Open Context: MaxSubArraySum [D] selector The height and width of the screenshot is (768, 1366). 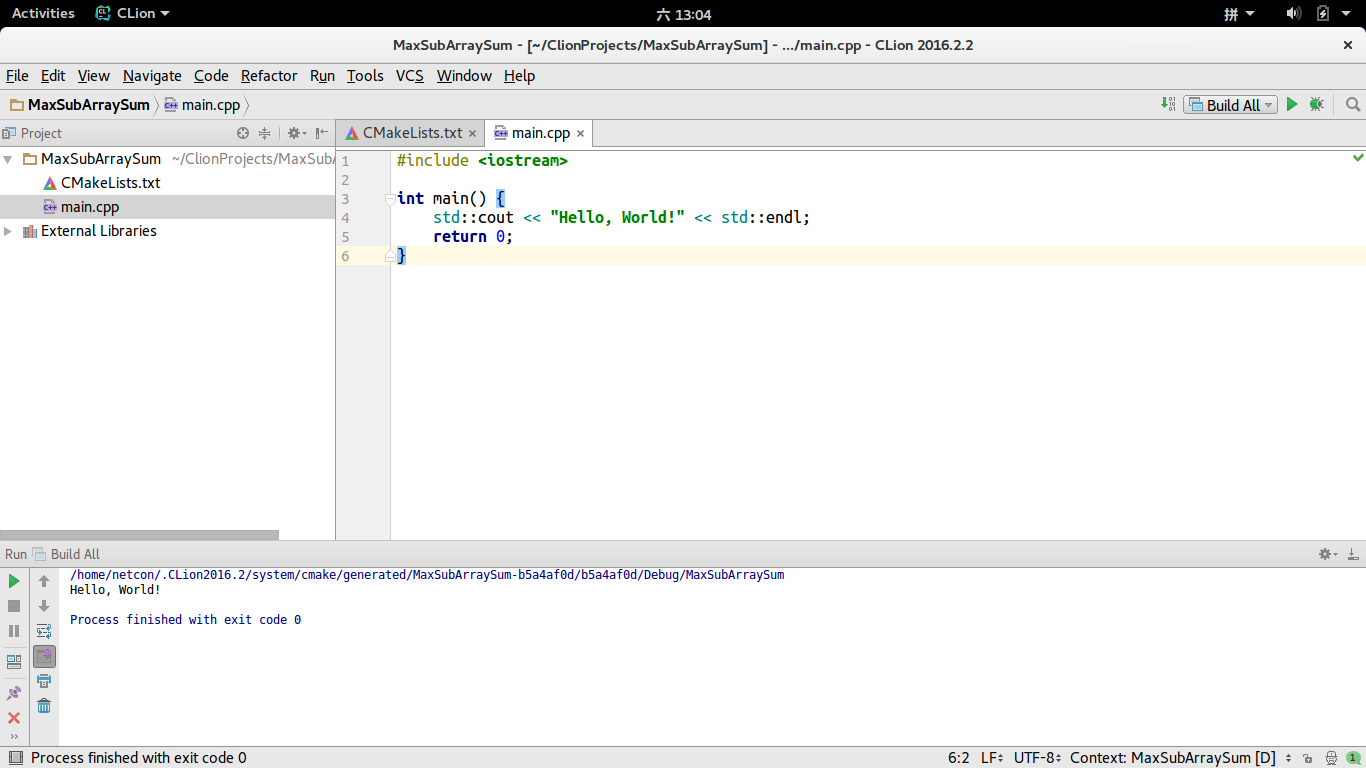tap(1181, 758)
